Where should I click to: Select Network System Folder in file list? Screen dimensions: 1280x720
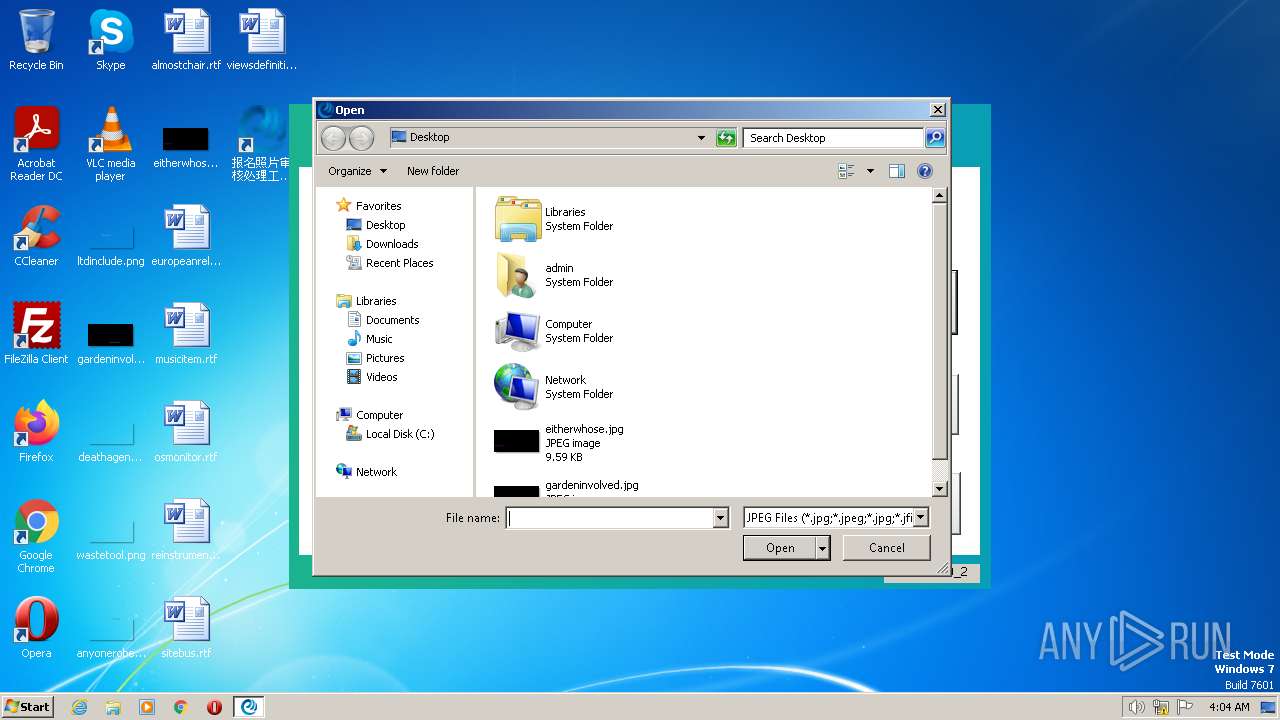pyautogui.click(x=554, y=387)
